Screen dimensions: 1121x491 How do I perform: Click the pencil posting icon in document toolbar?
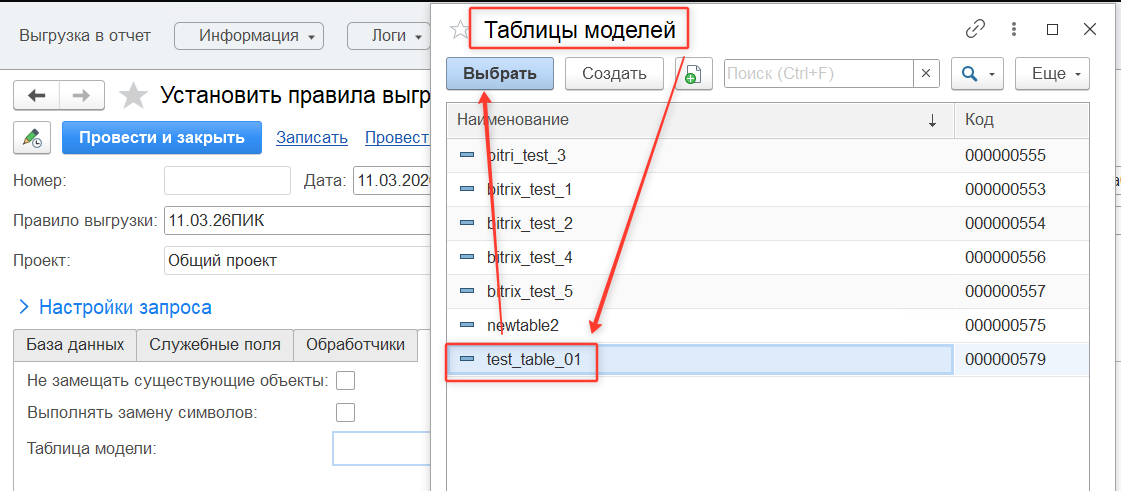tap(32, 138)
